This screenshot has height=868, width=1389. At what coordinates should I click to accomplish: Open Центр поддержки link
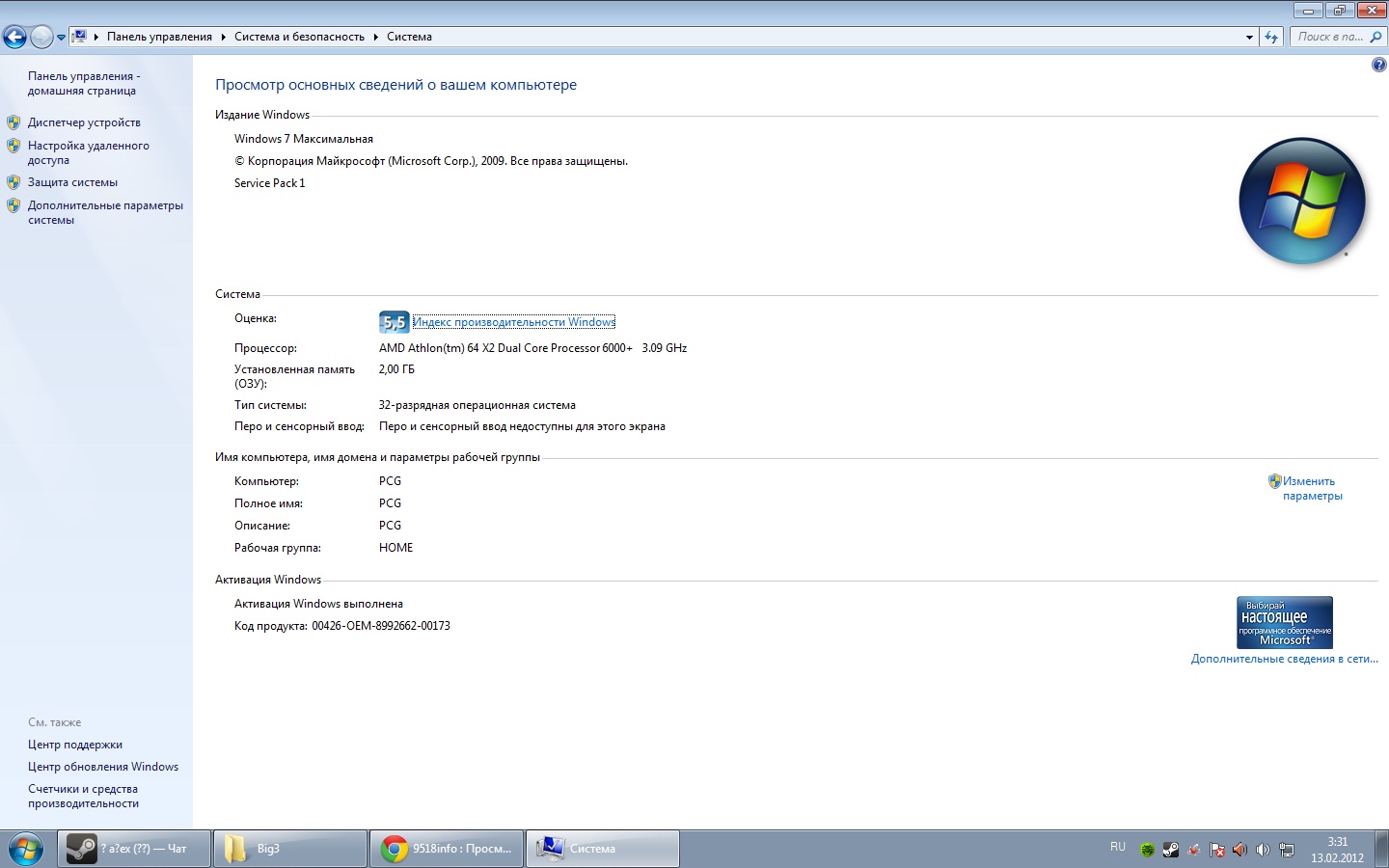75,745
